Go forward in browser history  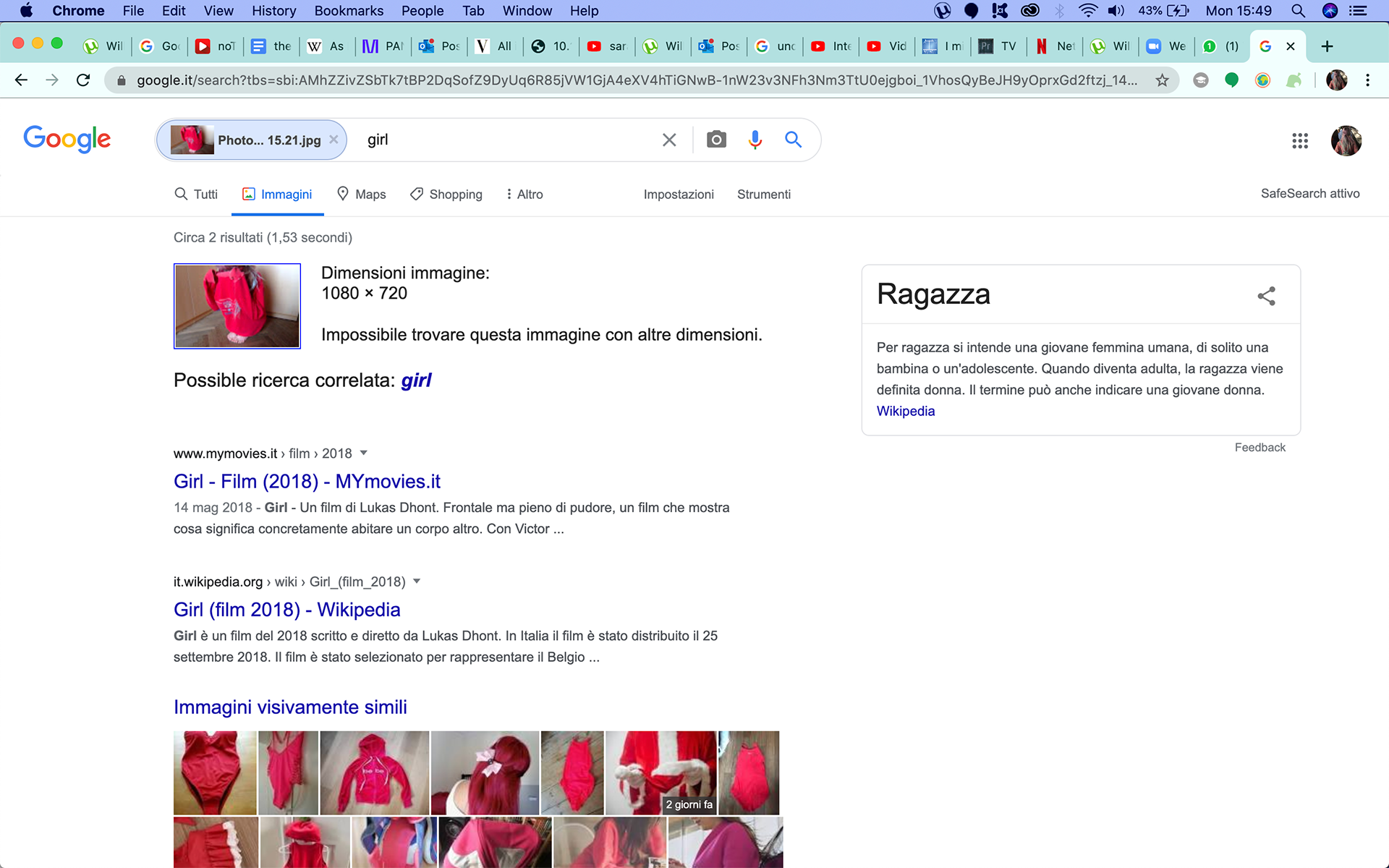click(x=52, y=80)
